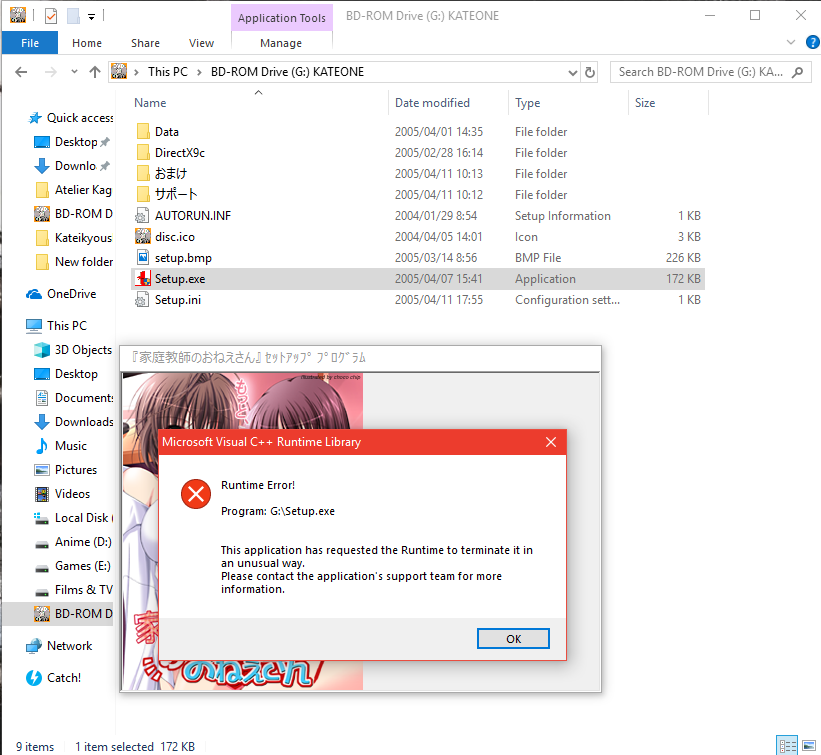This screenshot has height=755, width=821.
Task: Expand the chevron after This PC breadcrumb
Action: (x=199, y=72)
